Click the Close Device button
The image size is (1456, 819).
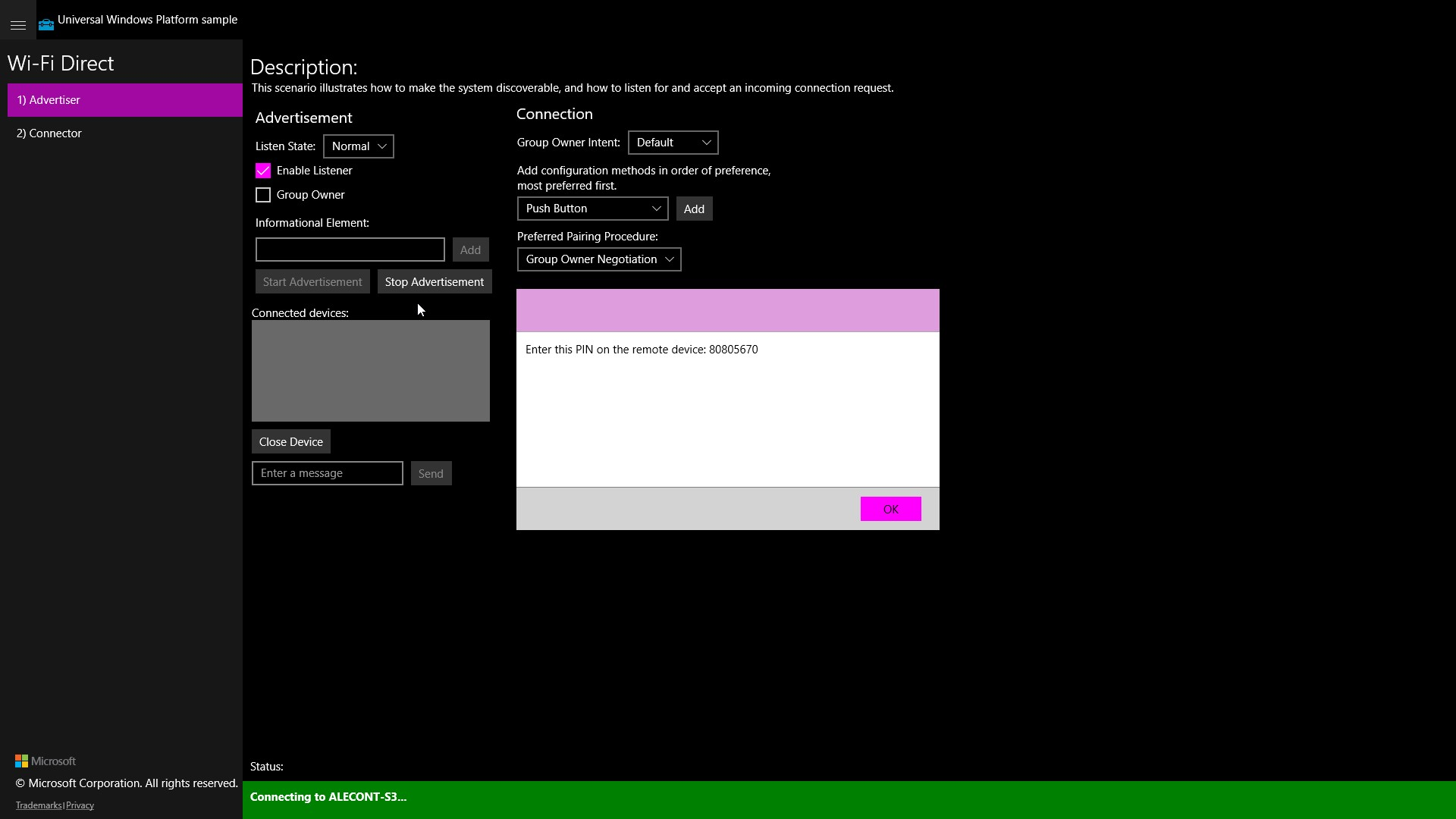(291, 441)
